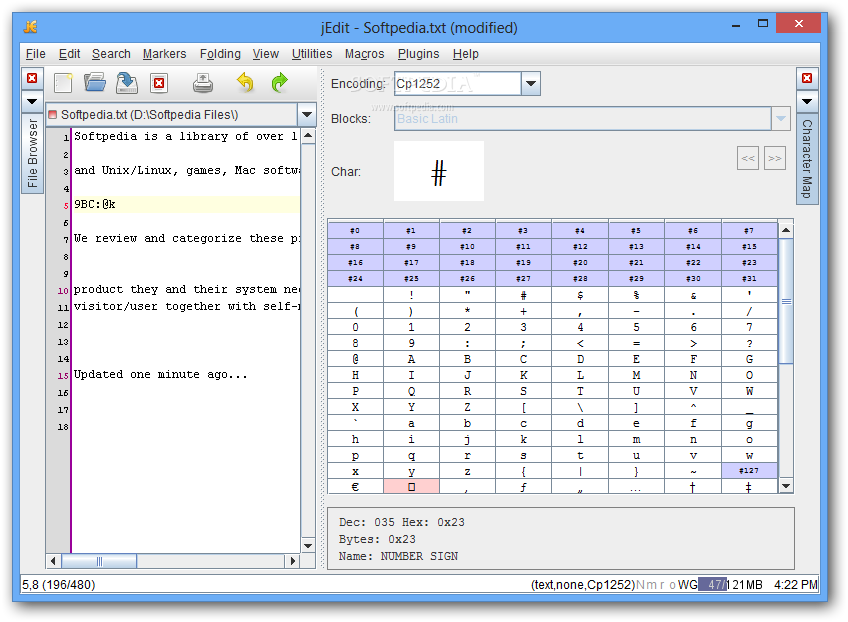Close the right Character Map dock
This screenshot has height=622, width=848.
(807, 78)
